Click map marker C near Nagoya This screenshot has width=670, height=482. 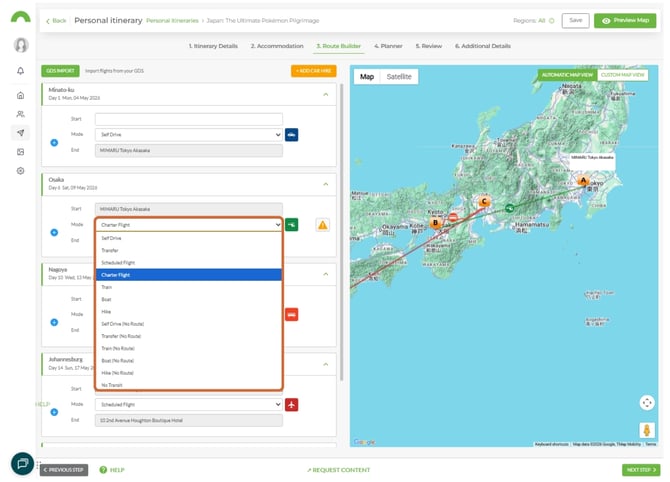point(484,201)
